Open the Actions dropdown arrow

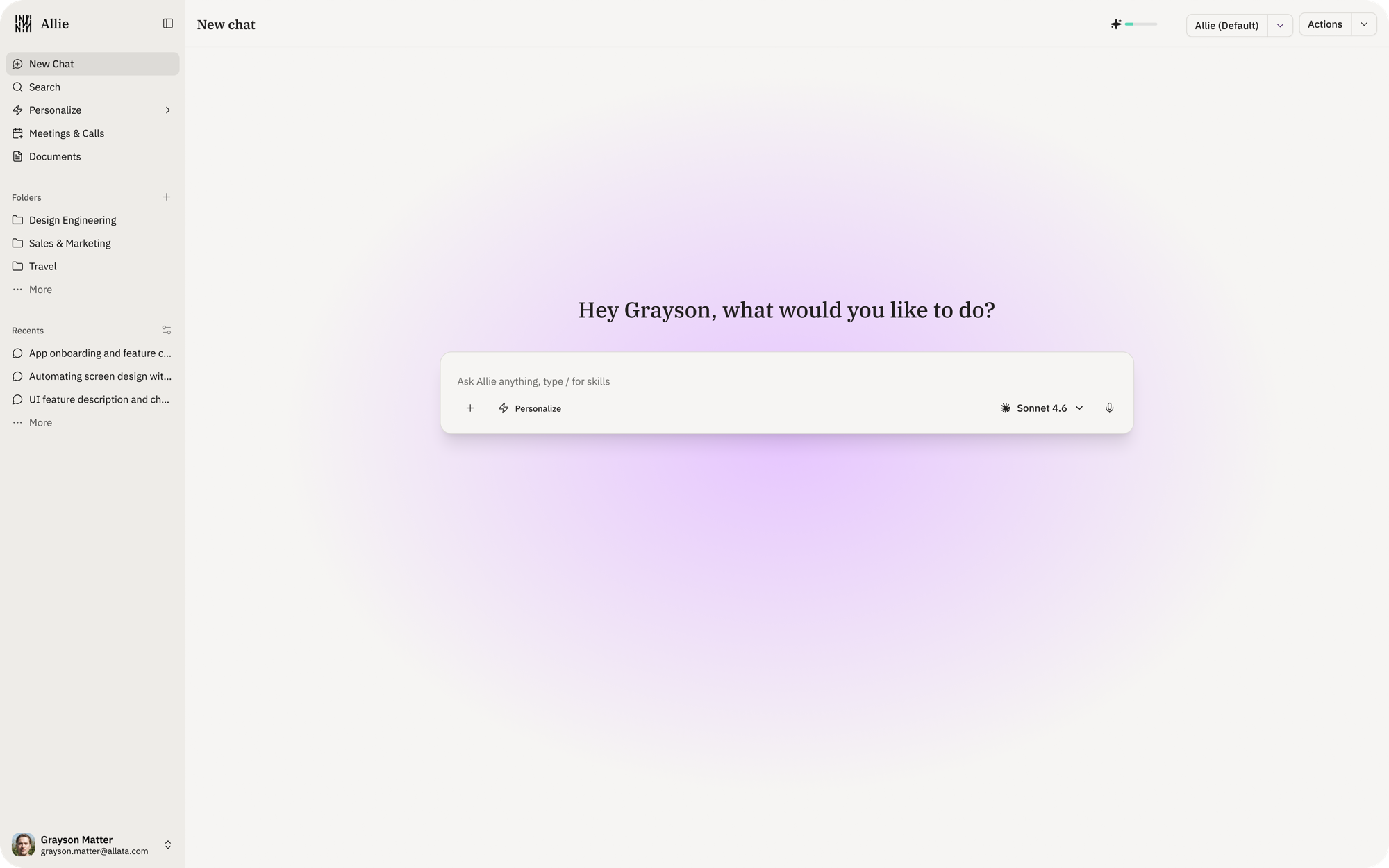click(x=1364, y=24)
